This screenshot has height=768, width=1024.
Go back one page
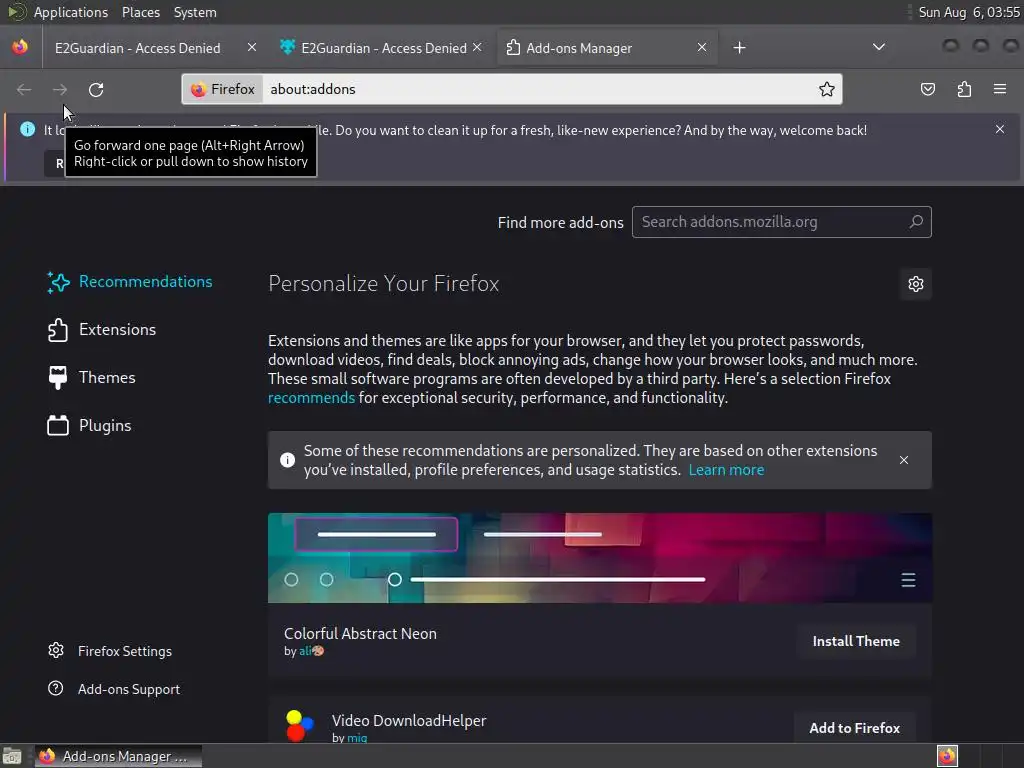pyautogui.click(x=24, y=89)
